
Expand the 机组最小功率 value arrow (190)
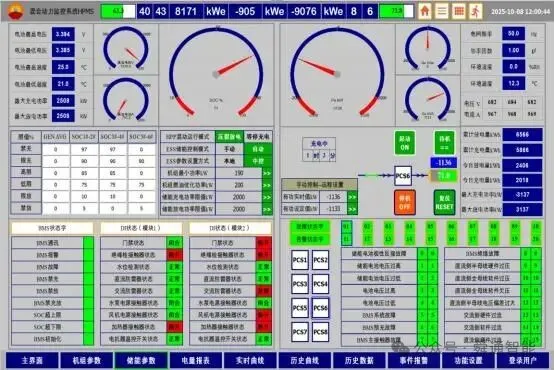pos(267,173)
